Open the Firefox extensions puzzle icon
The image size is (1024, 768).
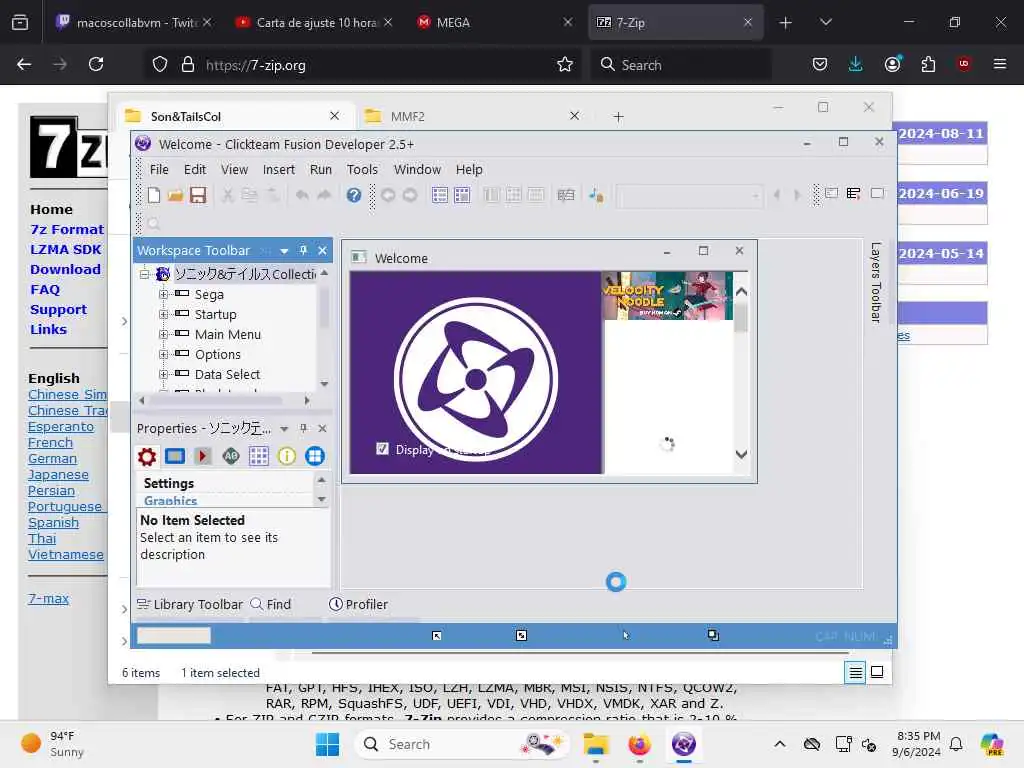(x=928, y=64)
